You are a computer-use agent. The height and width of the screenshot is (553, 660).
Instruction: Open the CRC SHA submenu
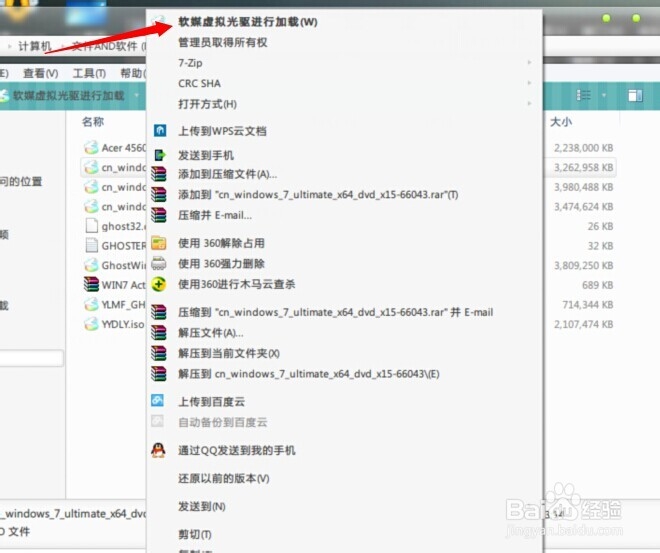point(199,83)
